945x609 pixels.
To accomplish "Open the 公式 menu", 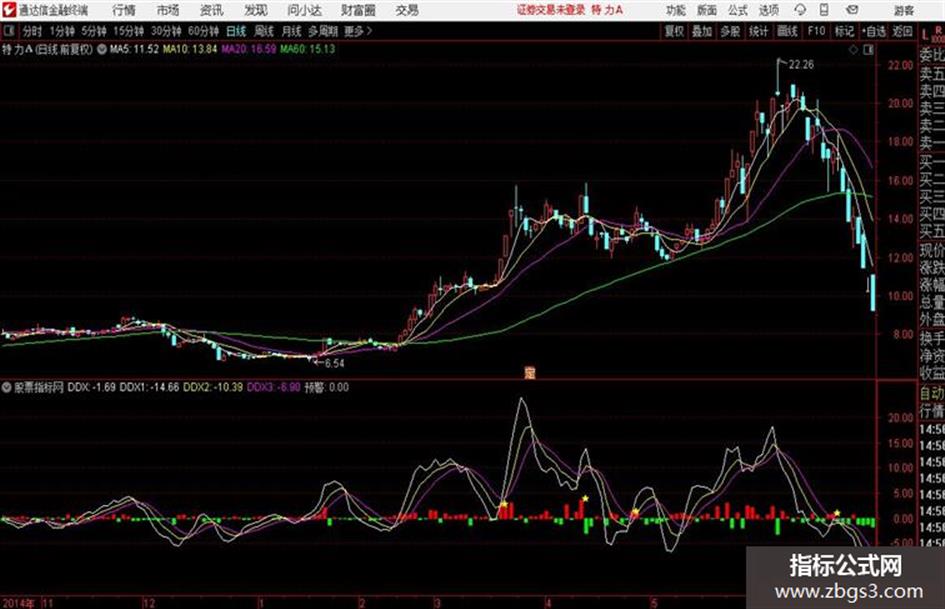I will tap(738, 10).
